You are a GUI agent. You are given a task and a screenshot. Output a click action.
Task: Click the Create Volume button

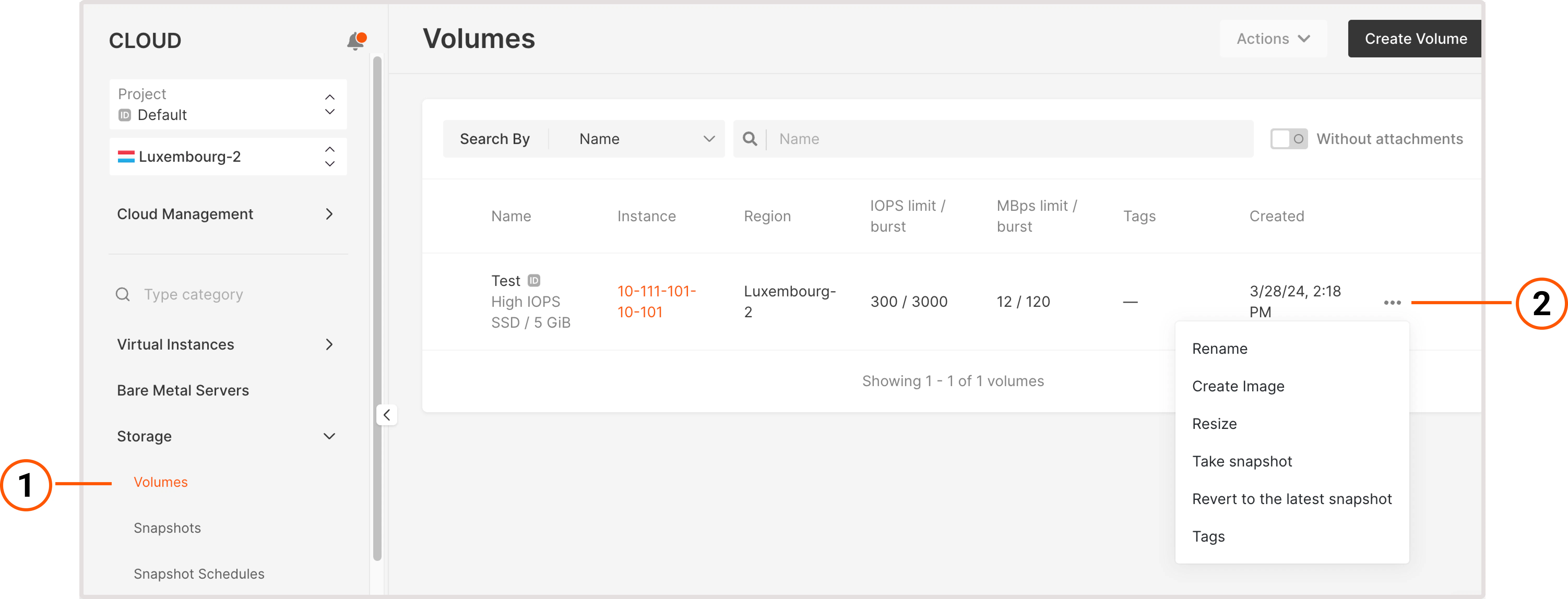pyautogui.click(x=1415, y=39)
